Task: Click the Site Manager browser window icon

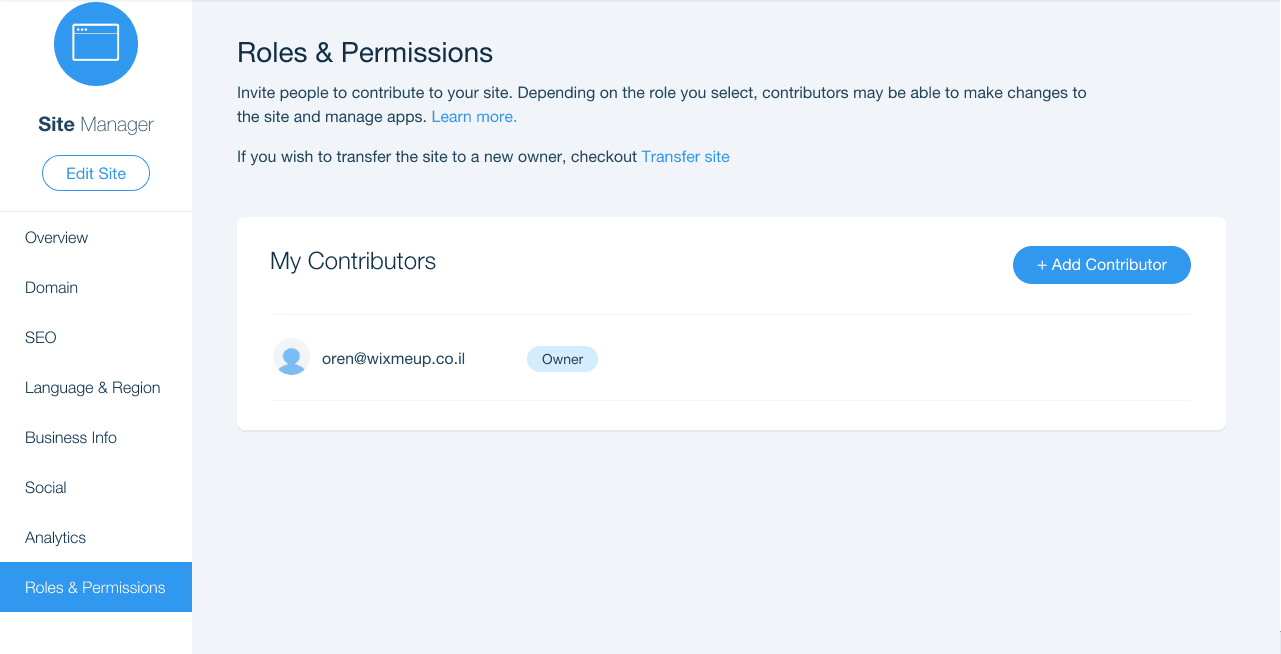Action: pos(96,44)
